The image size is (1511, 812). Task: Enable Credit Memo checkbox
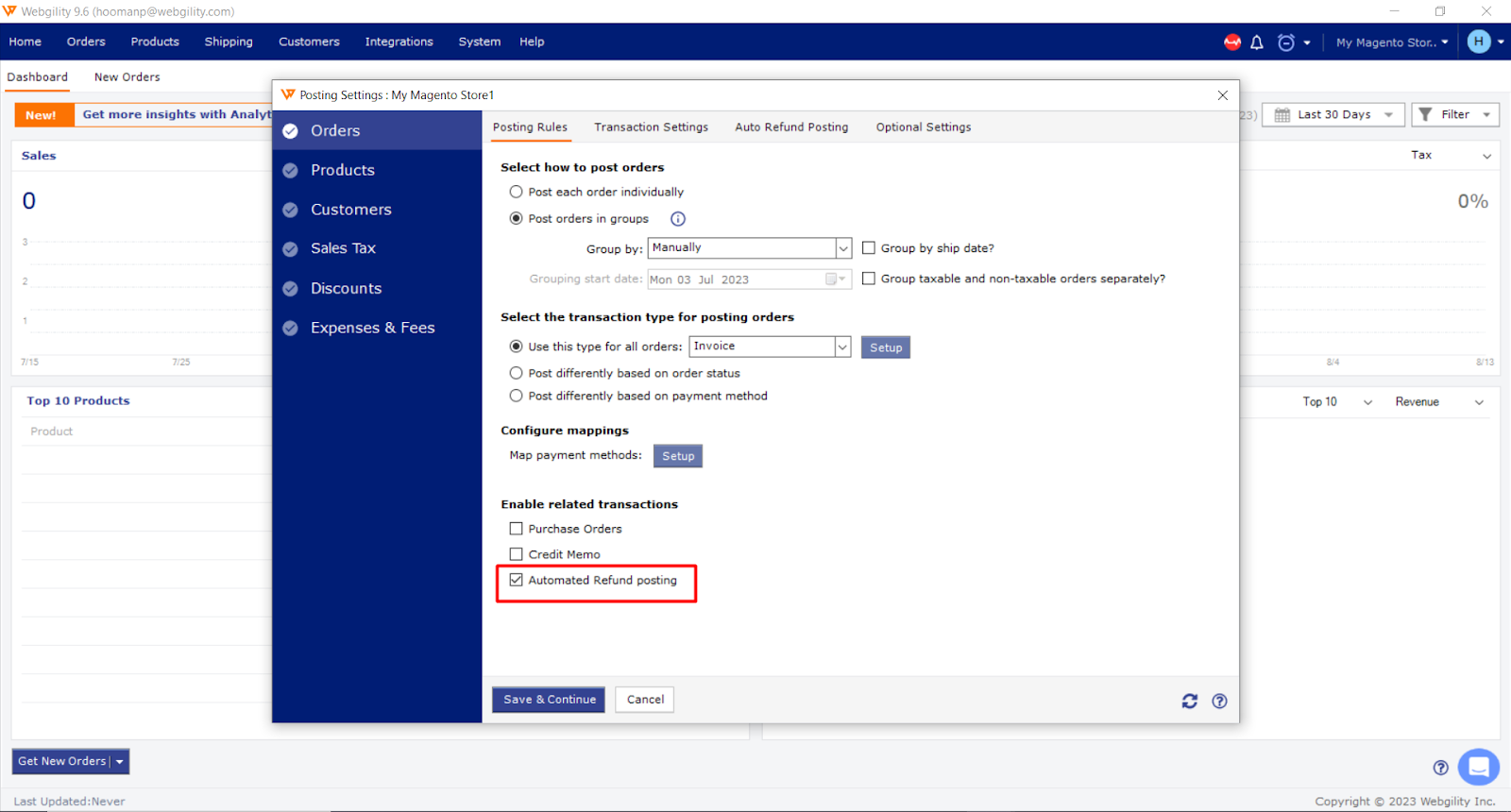pyautogui.click(x=516, y=554)
